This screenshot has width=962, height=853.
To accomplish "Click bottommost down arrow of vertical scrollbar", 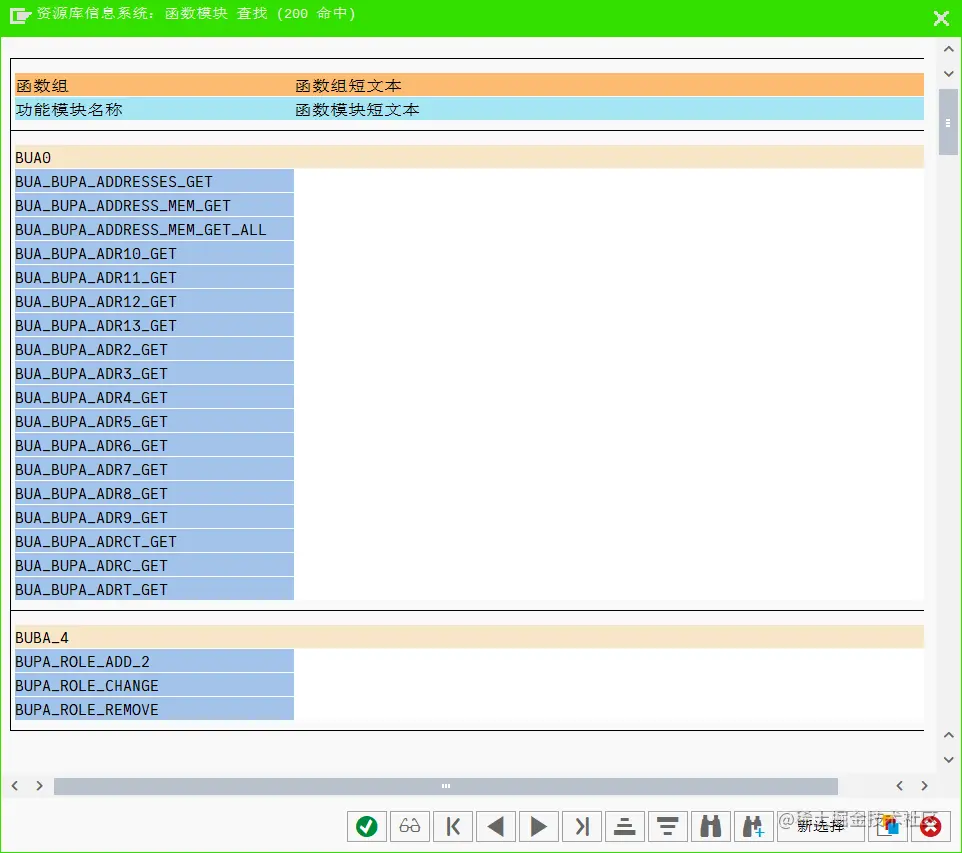I will coord(949,760).
